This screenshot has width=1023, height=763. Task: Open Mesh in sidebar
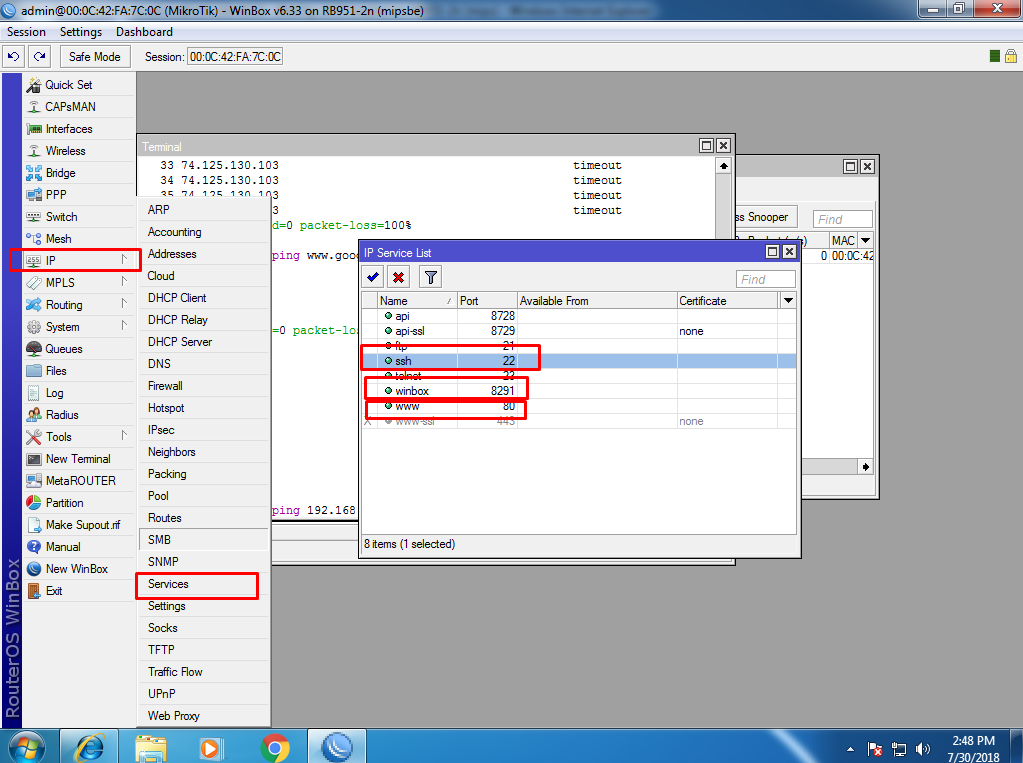tap(79, 239)
